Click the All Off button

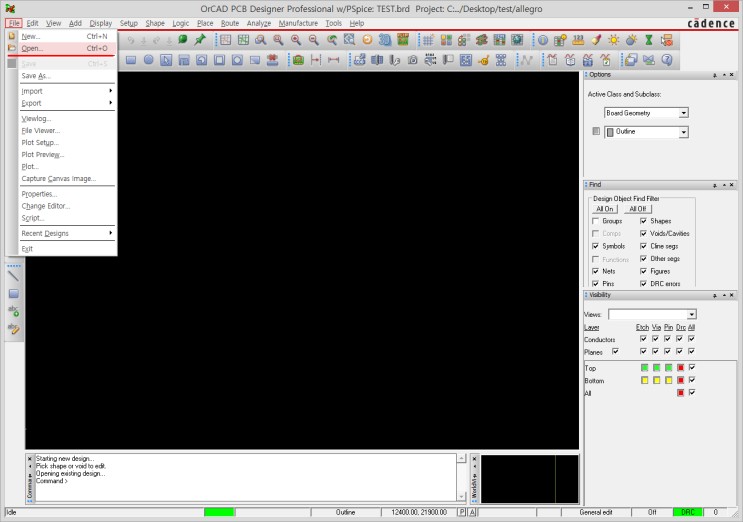pyautogui.click(x=638, y=209)
